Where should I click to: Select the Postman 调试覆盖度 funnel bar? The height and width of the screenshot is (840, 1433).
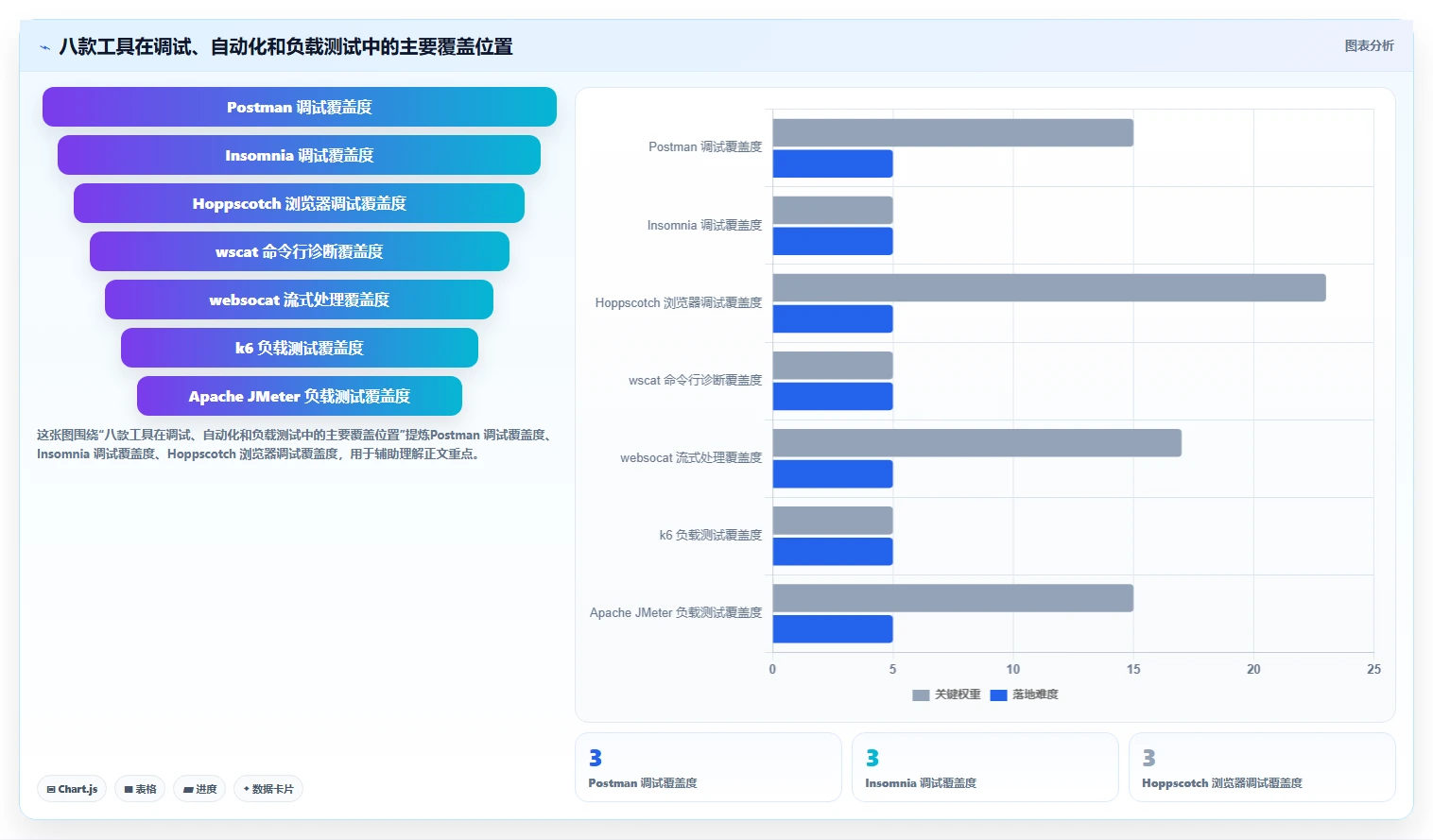(300, 107)
